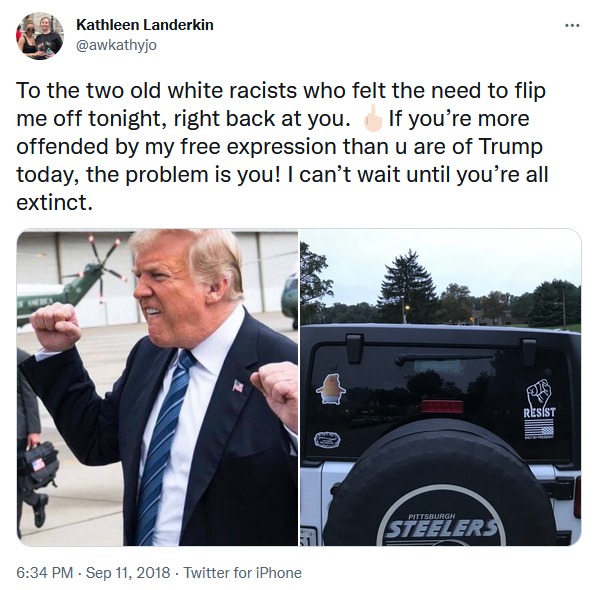Click the Twitter for iPhone source link

243,573
